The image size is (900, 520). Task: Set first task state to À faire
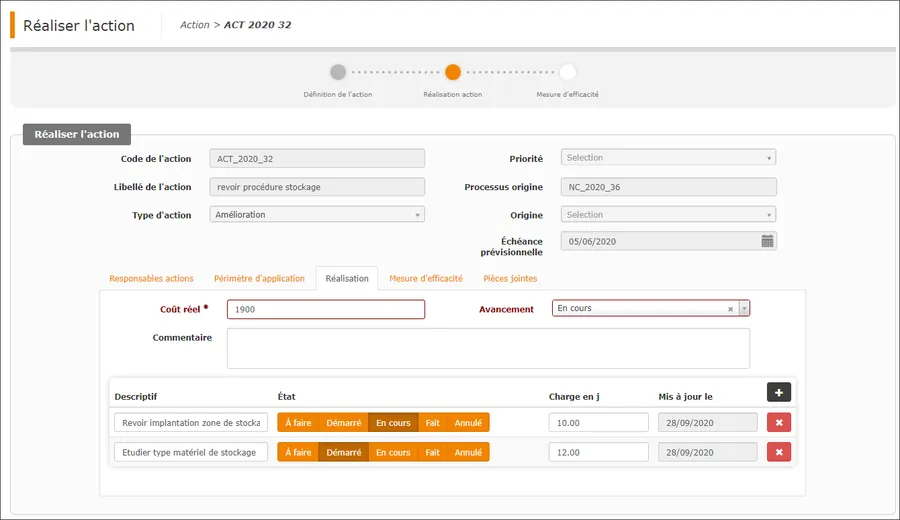coord(298,422)
